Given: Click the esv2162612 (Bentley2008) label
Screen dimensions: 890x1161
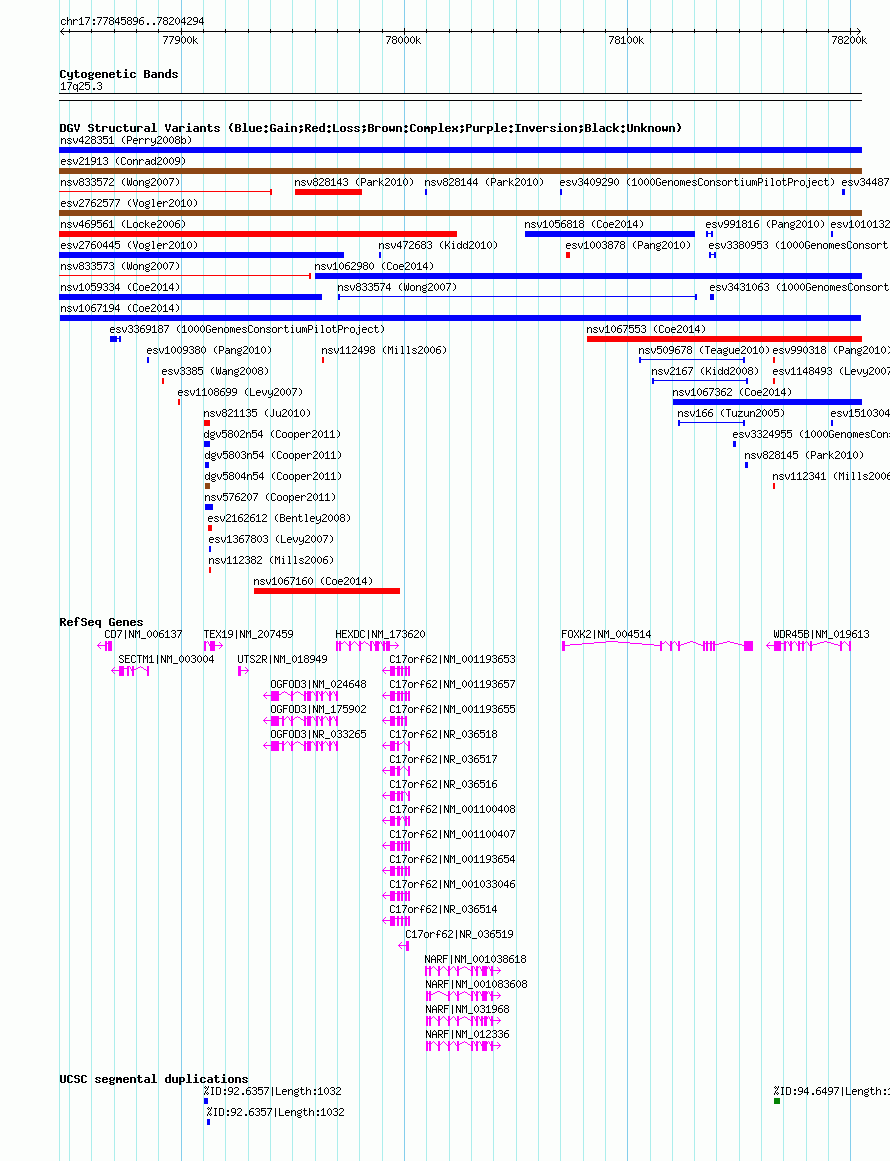Looking at the screenshot, I should (x=279, y=518).
